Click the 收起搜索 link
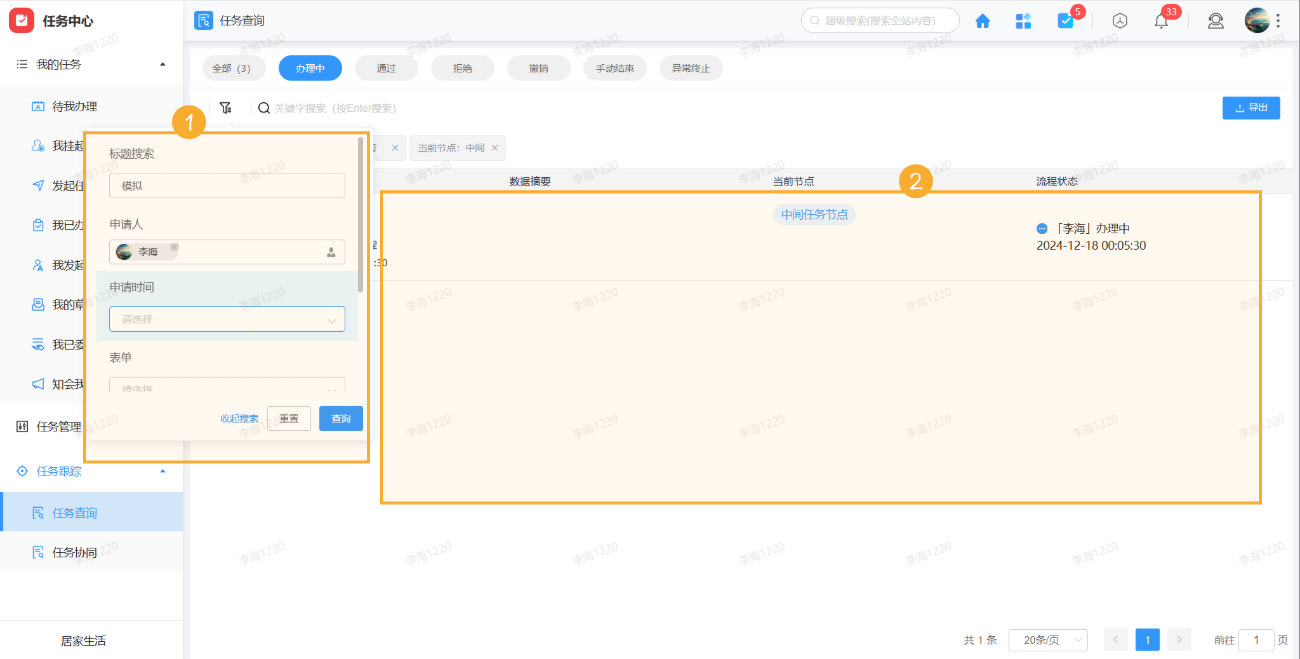 pos(239,419)
